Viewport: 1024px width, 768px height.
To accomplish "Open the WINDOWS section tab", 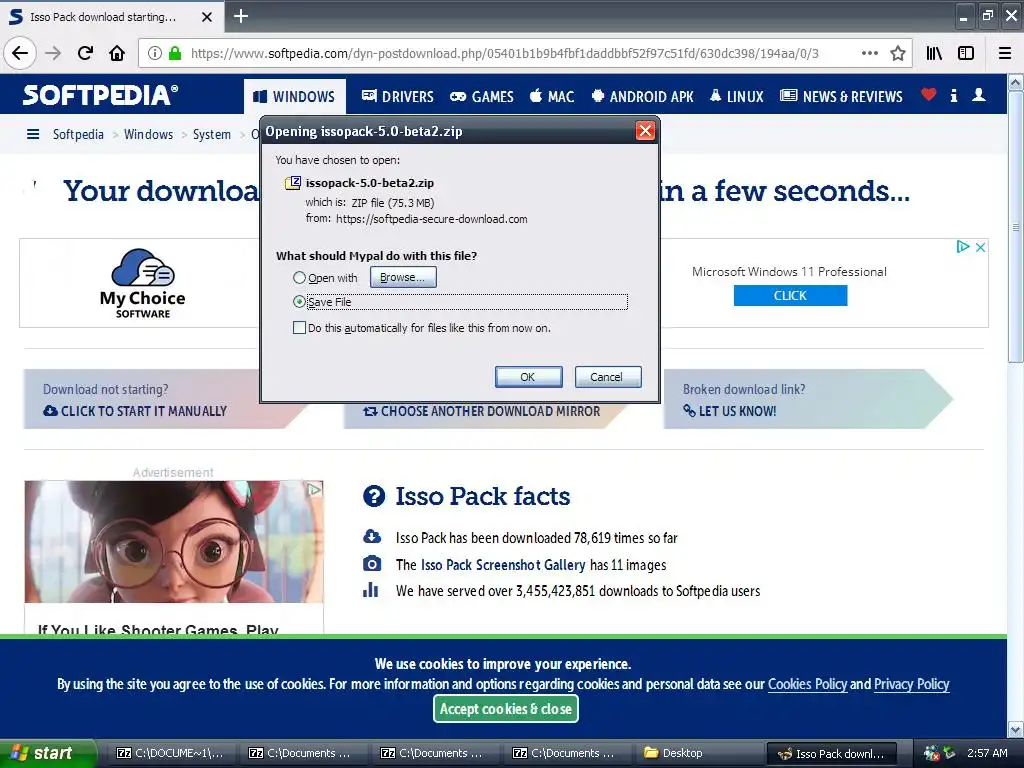I will [295, 97].
